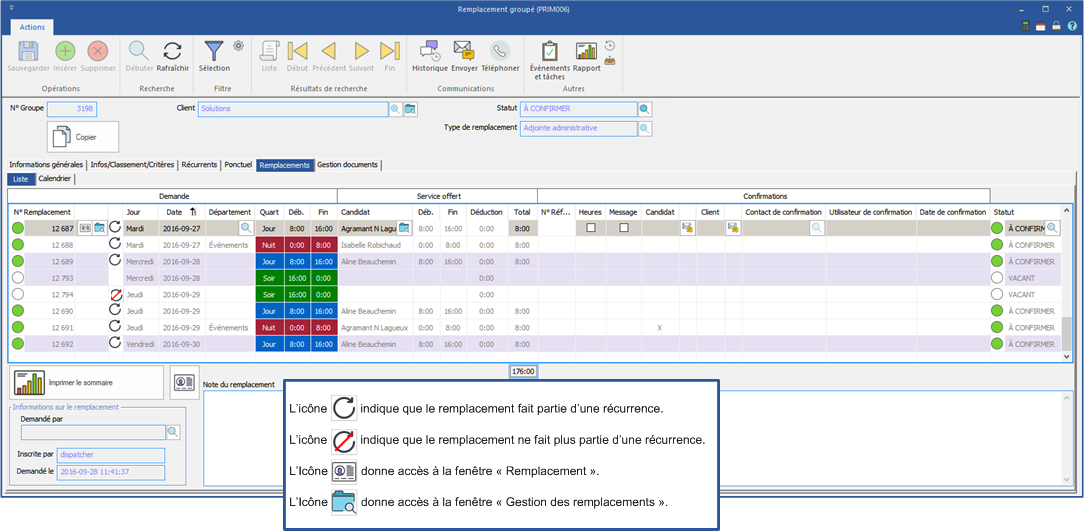
Task: Click the Sauvegarder floppy disk icon
Action: [x=28, y=52]
